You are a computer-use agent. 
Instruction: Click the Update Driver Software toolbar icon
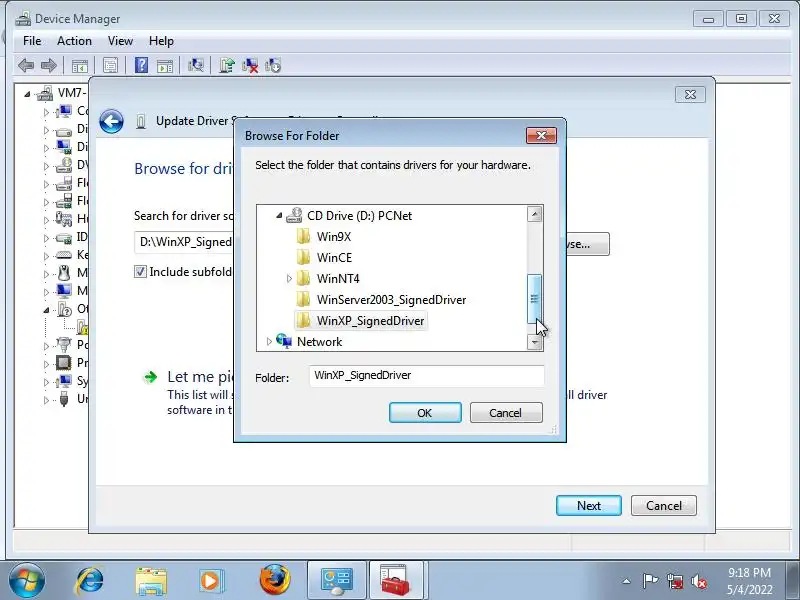coord(227,65)
